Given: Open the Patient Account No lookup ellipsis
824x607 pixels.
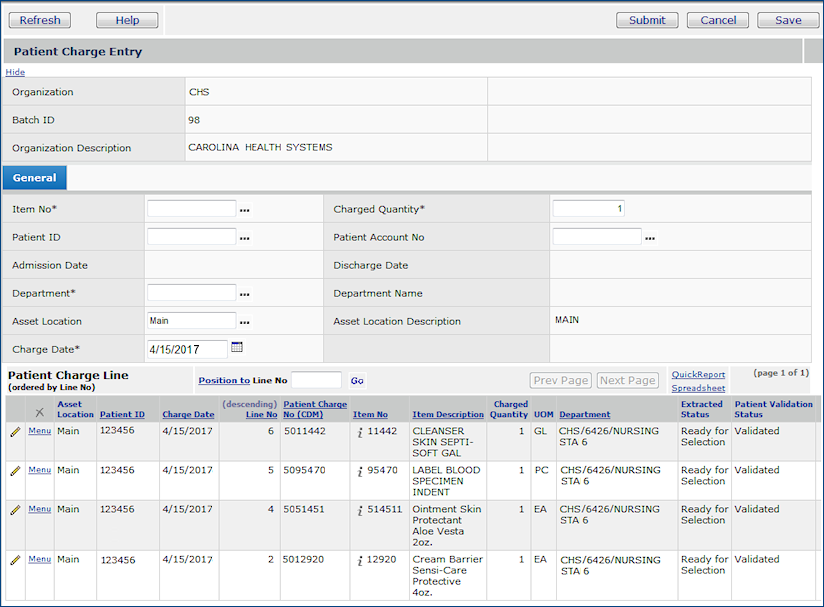Looking at the screenshot, I should [650, 238].
